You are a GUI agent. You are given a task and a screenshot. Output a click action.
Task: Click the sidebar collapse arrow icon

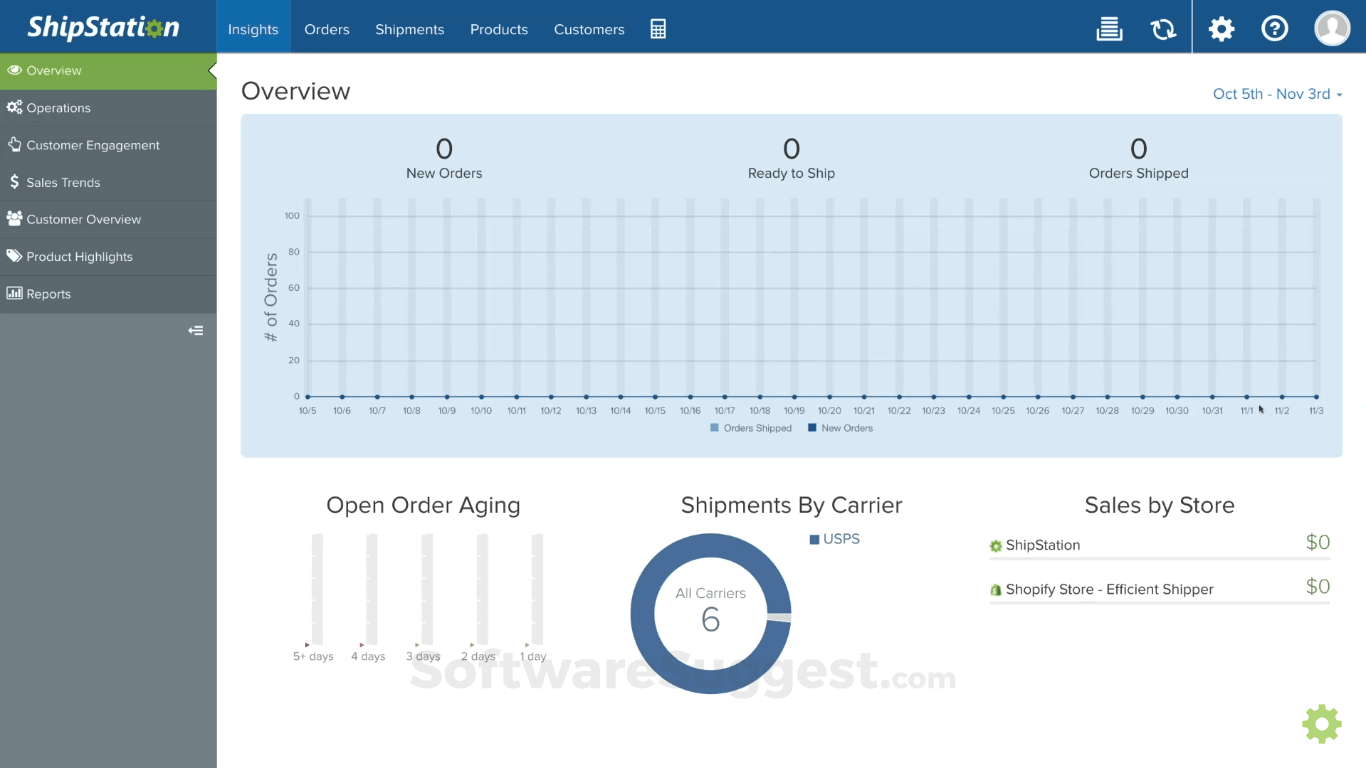[196, 330]
